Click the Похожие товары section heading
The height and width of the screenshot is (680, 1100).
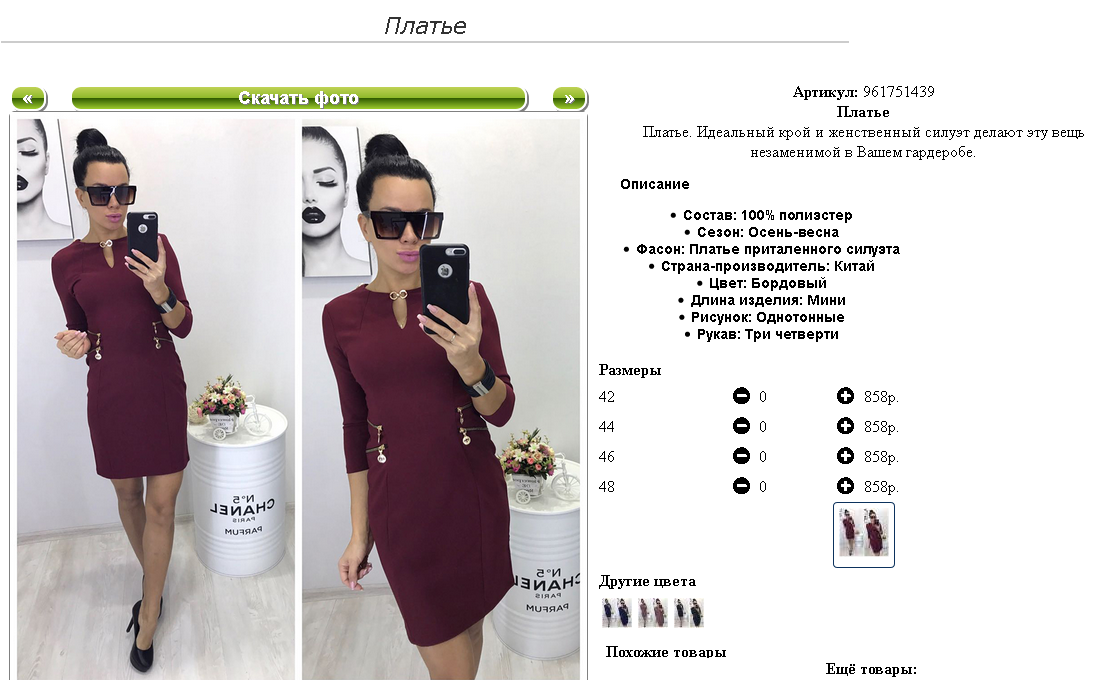[666, 652]
